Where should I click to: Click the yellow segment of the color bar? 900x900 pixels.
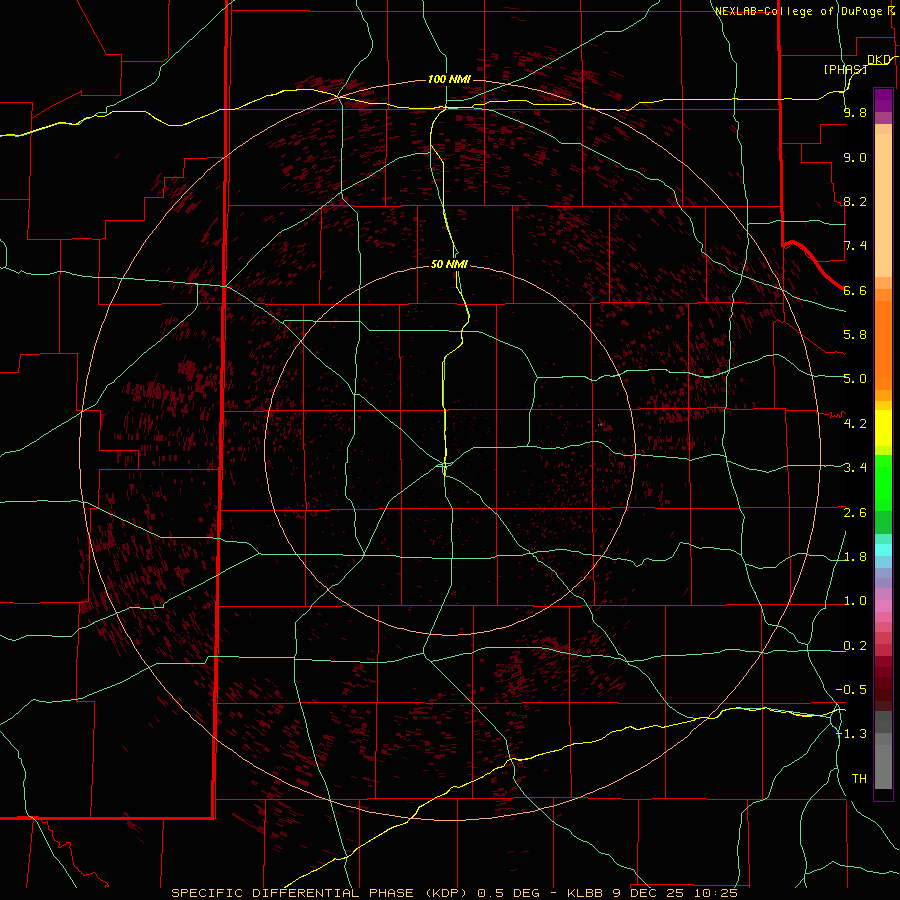click(x=883, y=428)
